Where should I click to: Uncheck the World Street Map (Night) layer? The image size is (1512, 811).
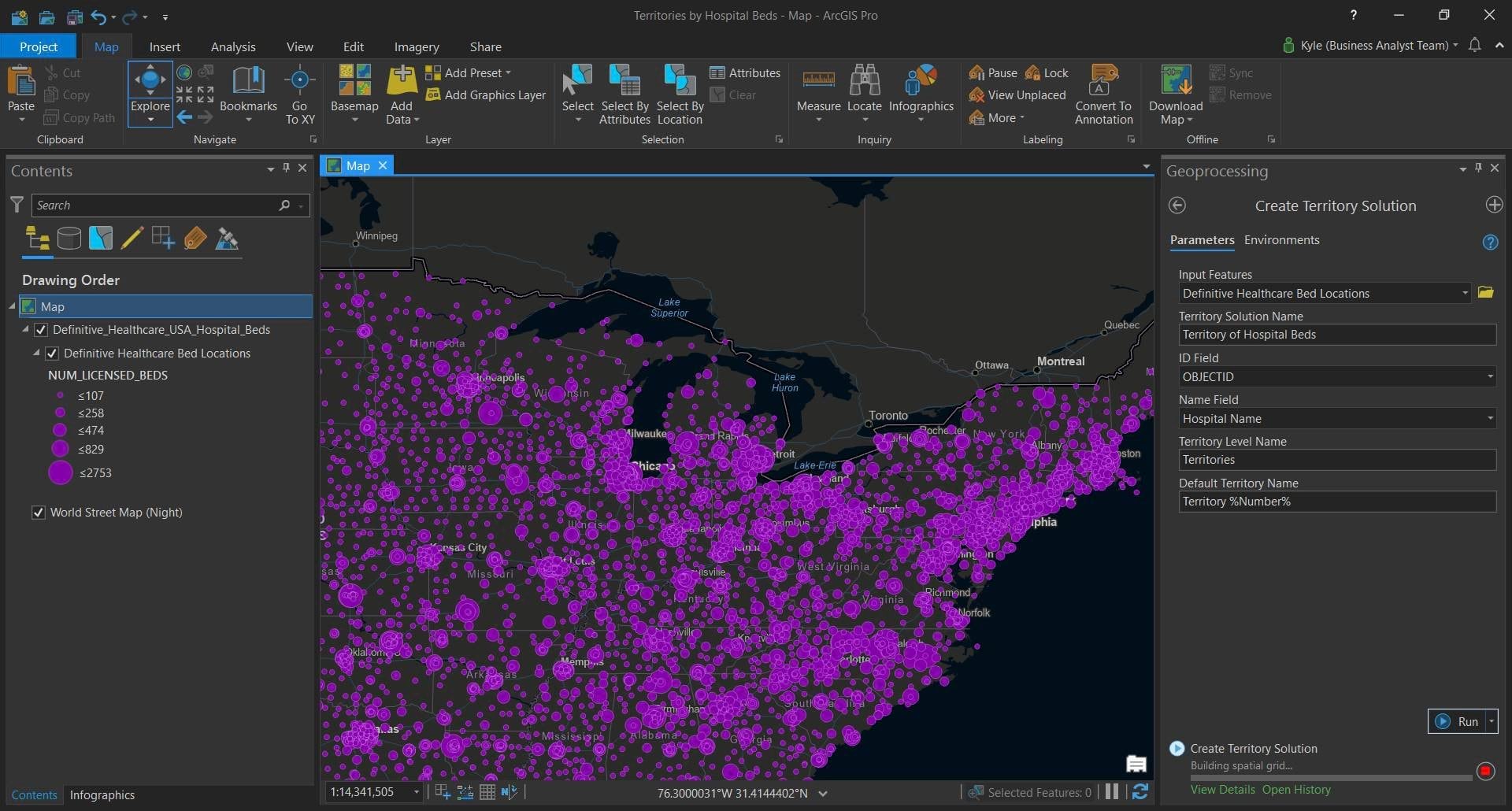(x=38, y=513)
